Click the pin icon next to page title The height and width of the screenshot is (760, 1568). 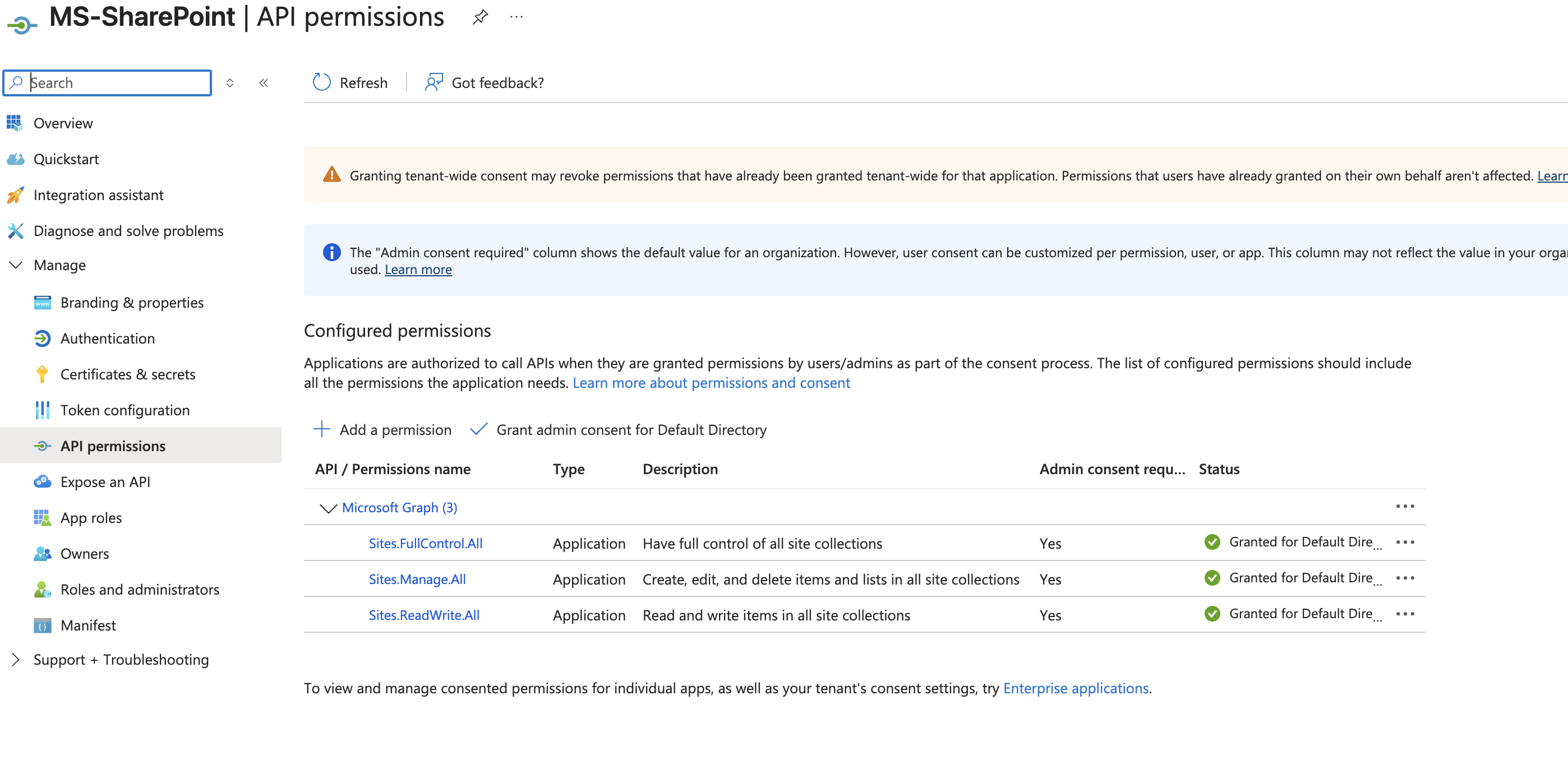pos(480,17)
